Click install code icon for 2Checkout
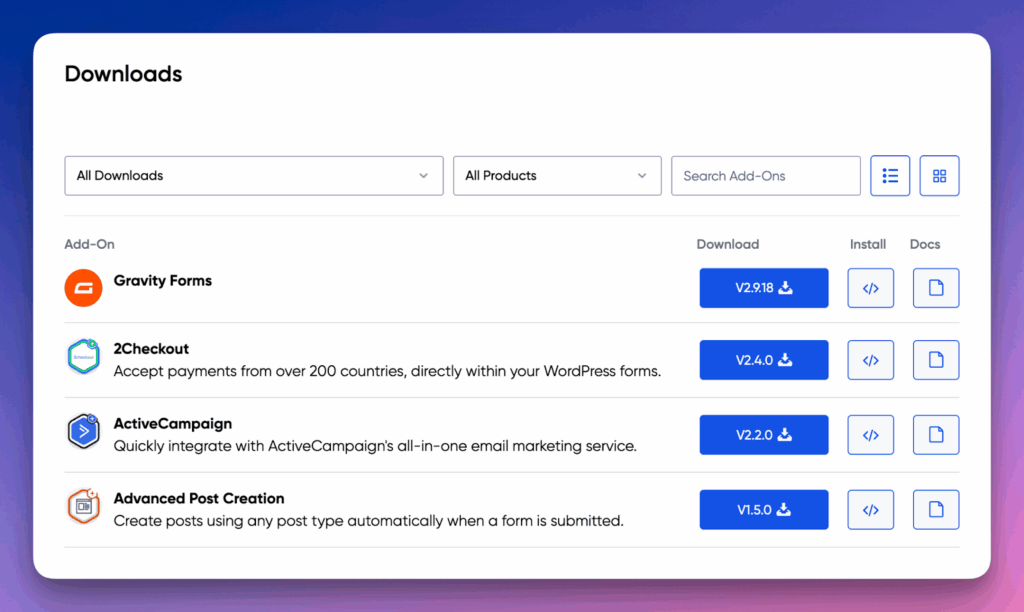Image resolution: width=1024 pixels, height=612 pixels. click(871, 360)
